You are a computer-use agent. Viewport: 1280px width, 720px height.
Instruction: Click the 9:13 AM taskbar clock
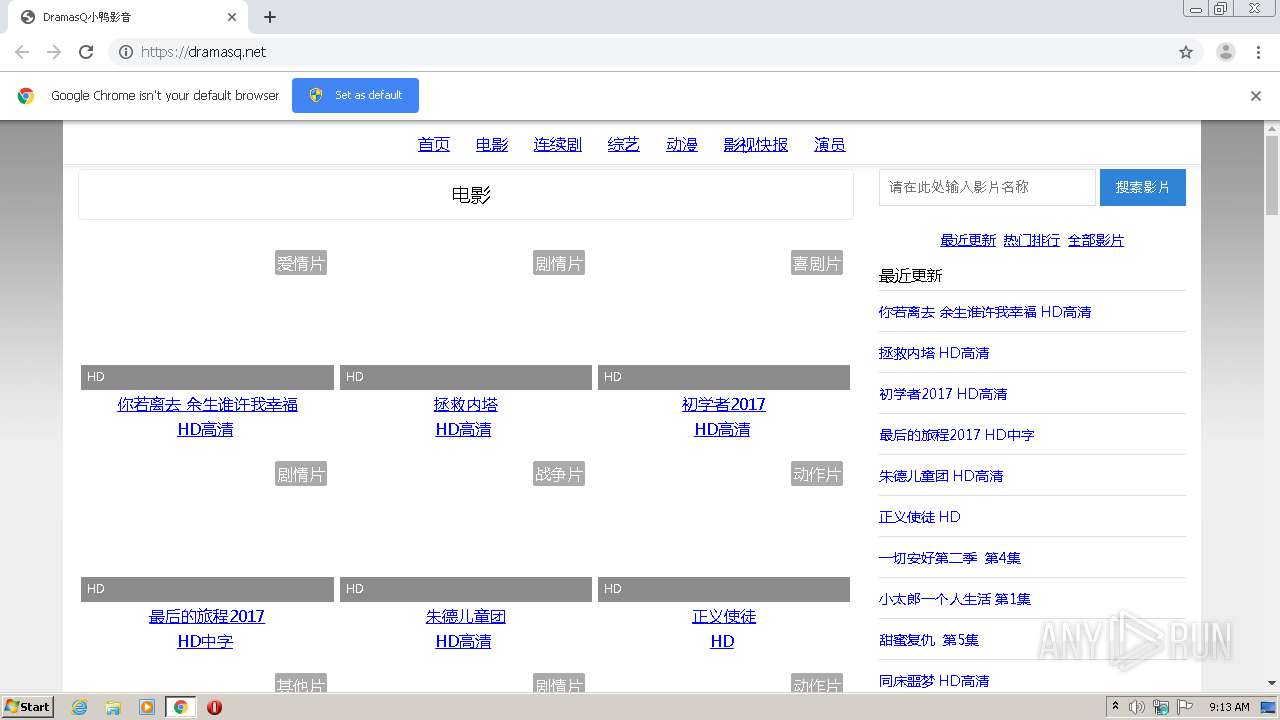[1229, 707]
